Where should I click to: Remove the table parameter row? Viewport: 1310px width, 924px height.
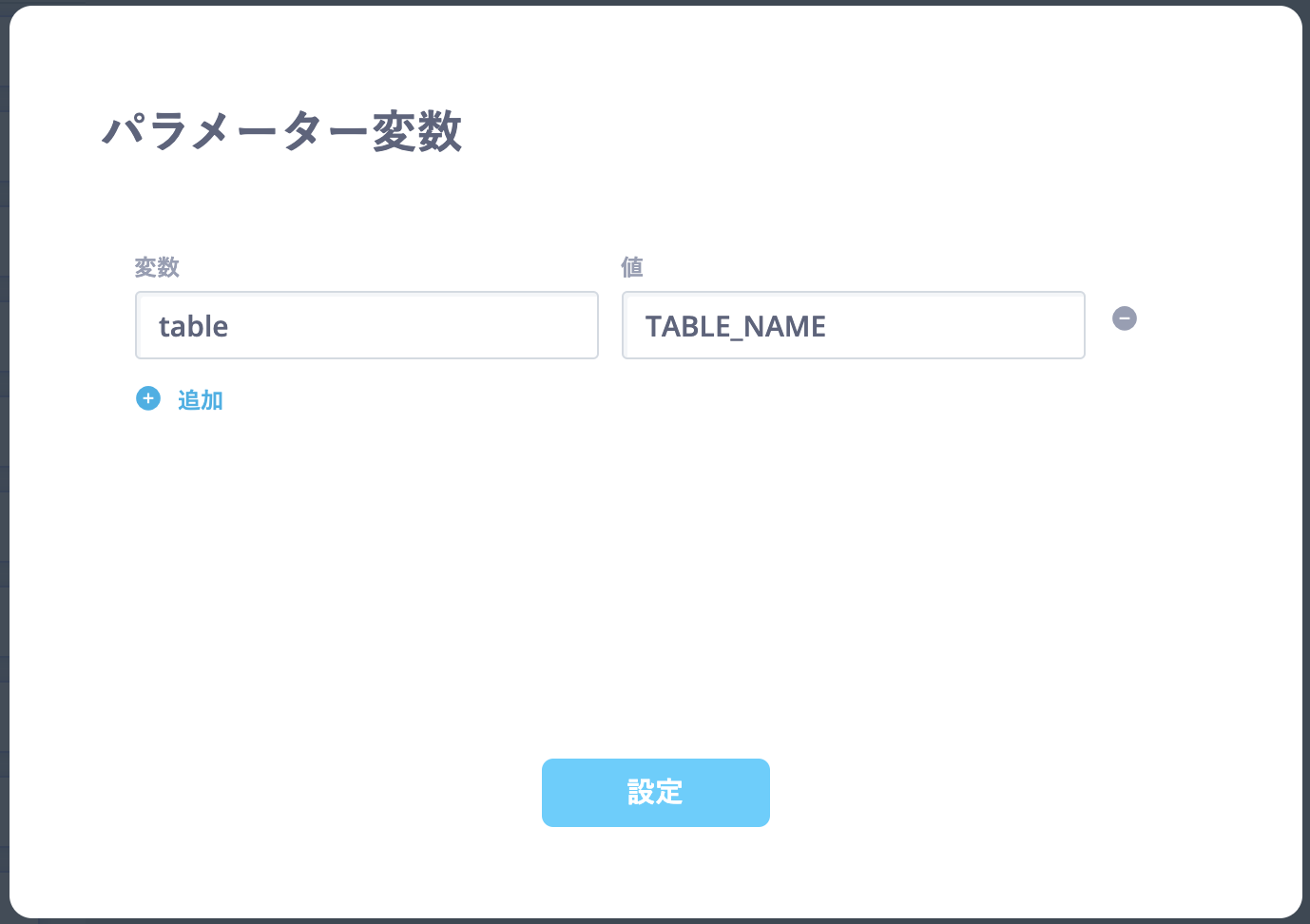[1125, 318]
